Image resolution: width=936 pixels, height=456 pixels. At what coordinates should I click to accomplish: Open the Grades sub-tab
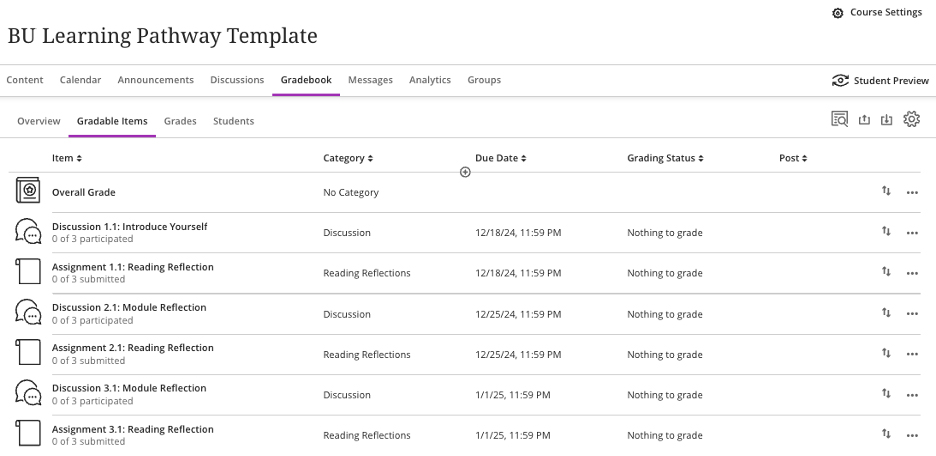(180, 121)
